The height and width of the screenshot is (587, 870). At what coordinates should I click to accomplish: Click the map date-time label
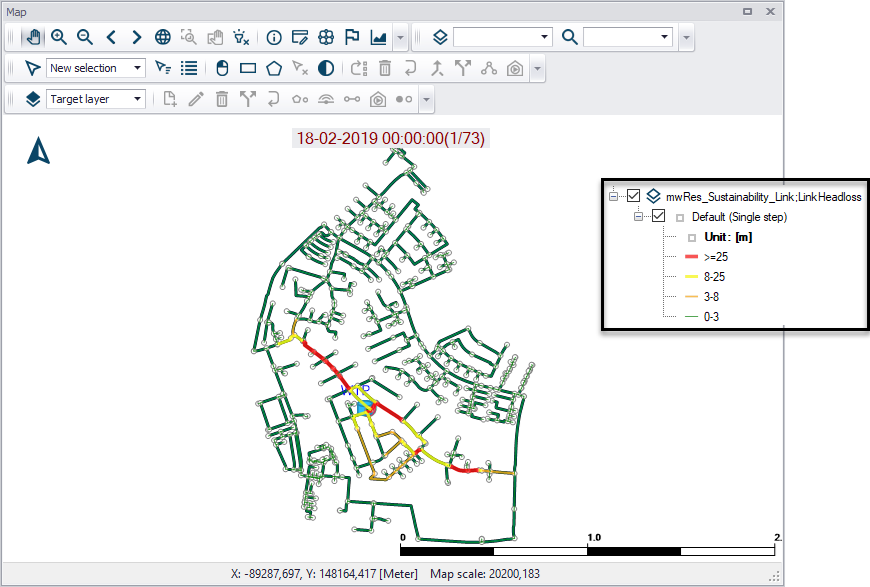[391, 138]
